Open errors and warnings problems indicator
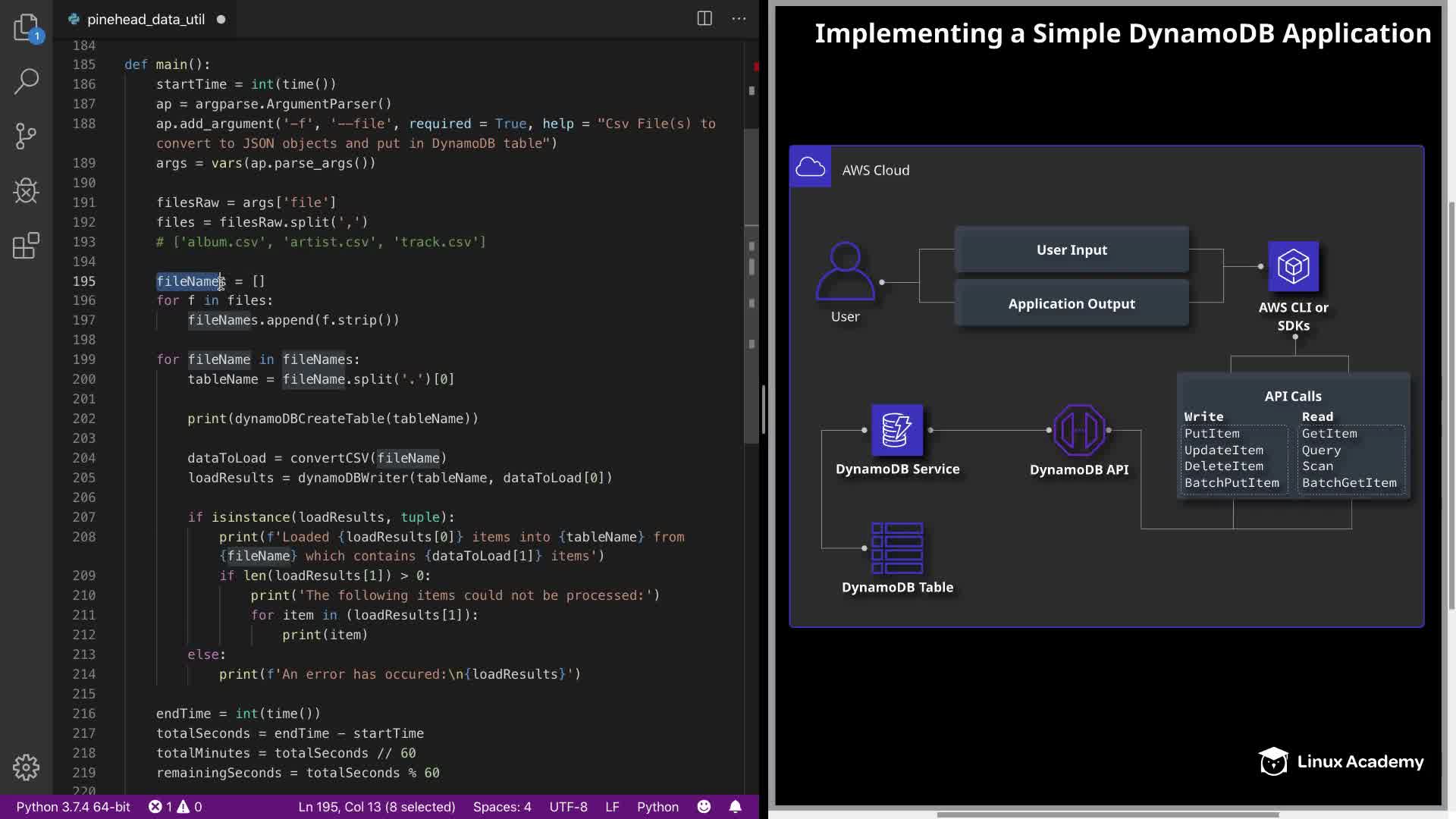 175,807
